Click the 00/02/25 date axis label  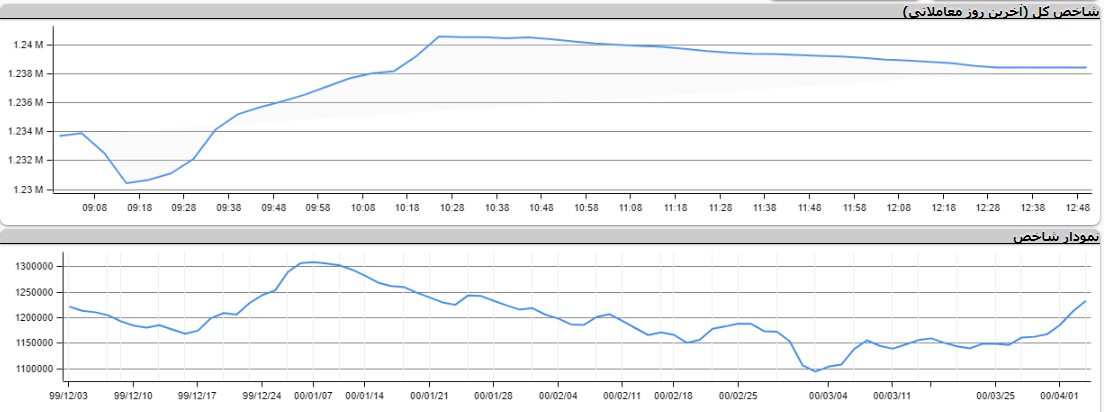tap(738, 395)
